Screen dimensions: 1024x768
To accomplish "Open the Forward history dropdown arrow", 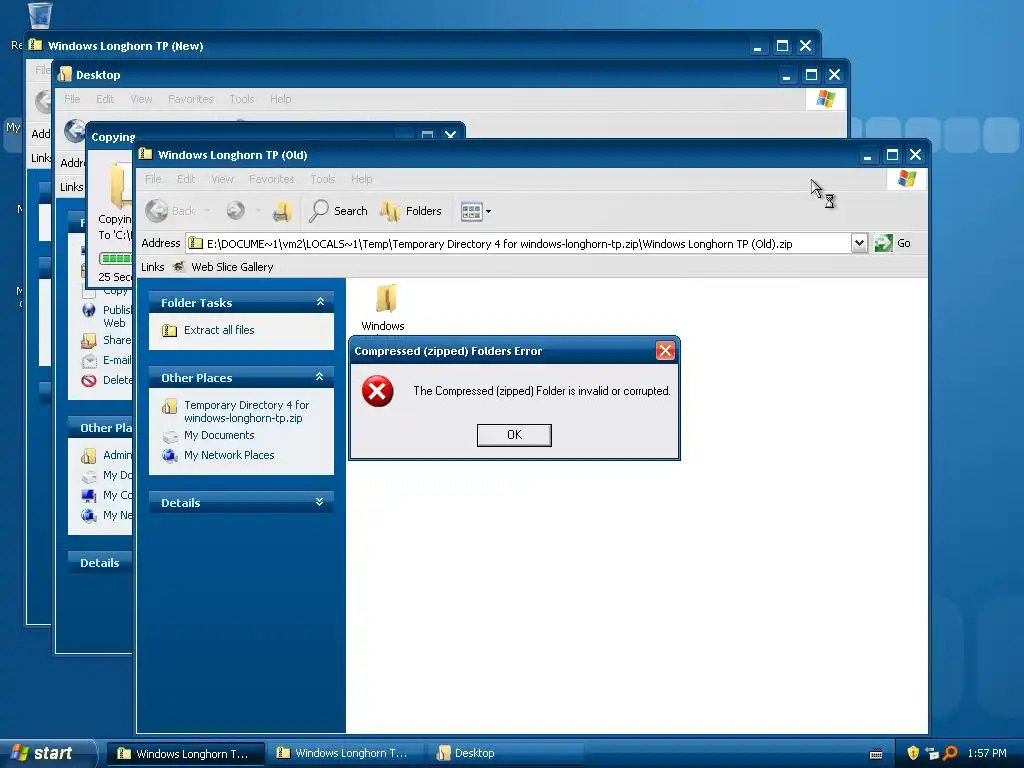I will click(259, 211).
